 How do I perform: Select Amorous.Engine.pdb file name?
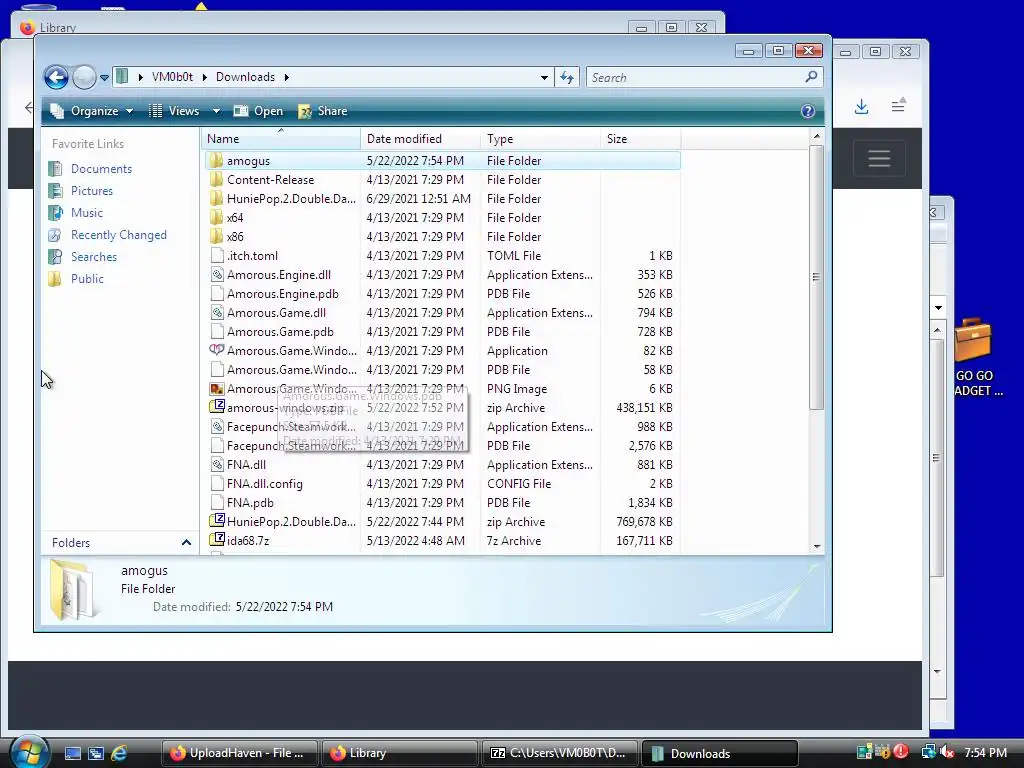(x=282, y=294)
